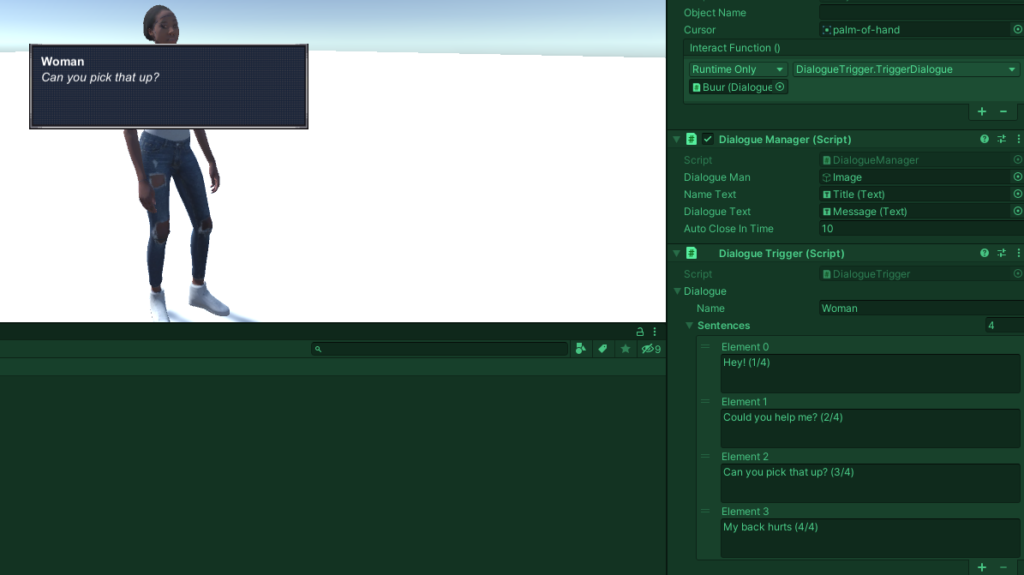The image size is (1024, 575).
Task: Click object picker for Cursor field
Action: coord(1017,30)
